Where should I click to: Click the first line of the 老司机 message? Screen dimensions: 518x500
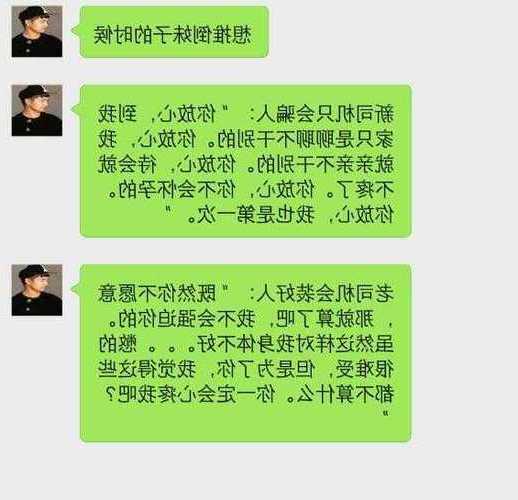click(246, 293)
